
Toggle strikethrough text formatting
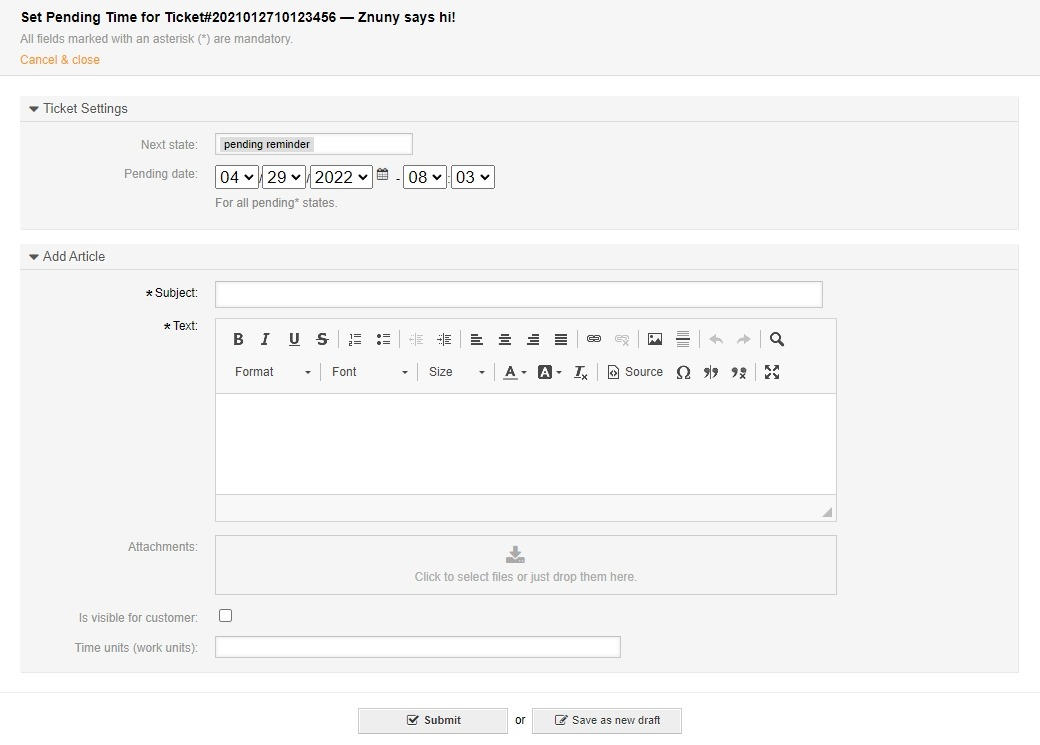[322, 340]
